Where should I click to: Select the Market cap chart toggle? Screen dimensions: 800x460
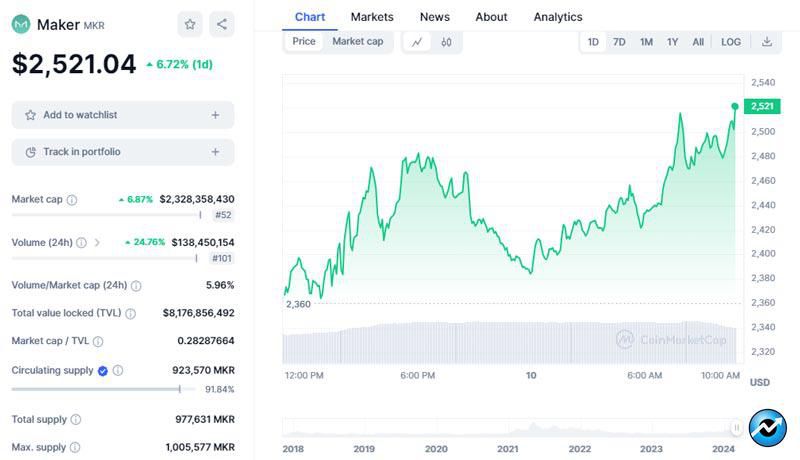click(x=358, y=41)
